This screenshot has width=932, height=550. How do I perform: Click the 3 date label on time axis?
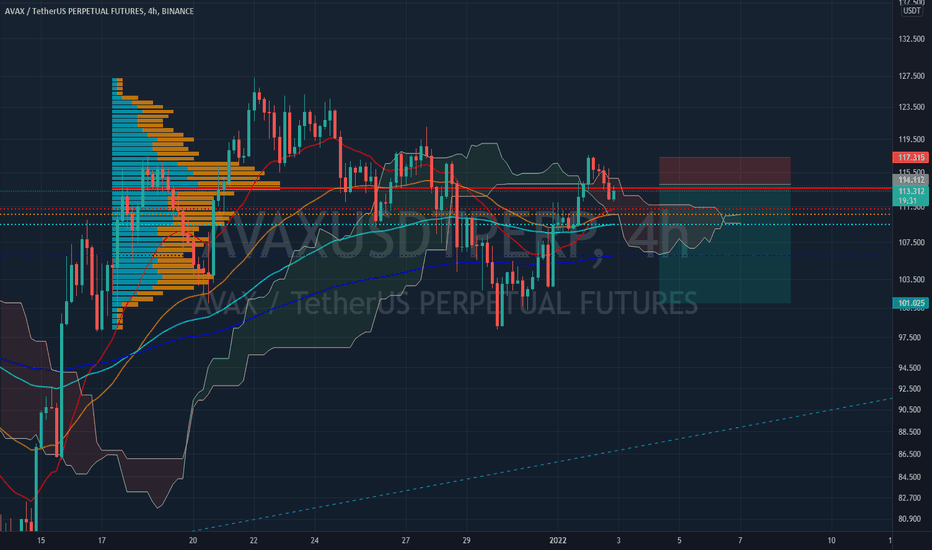point(618,540)
